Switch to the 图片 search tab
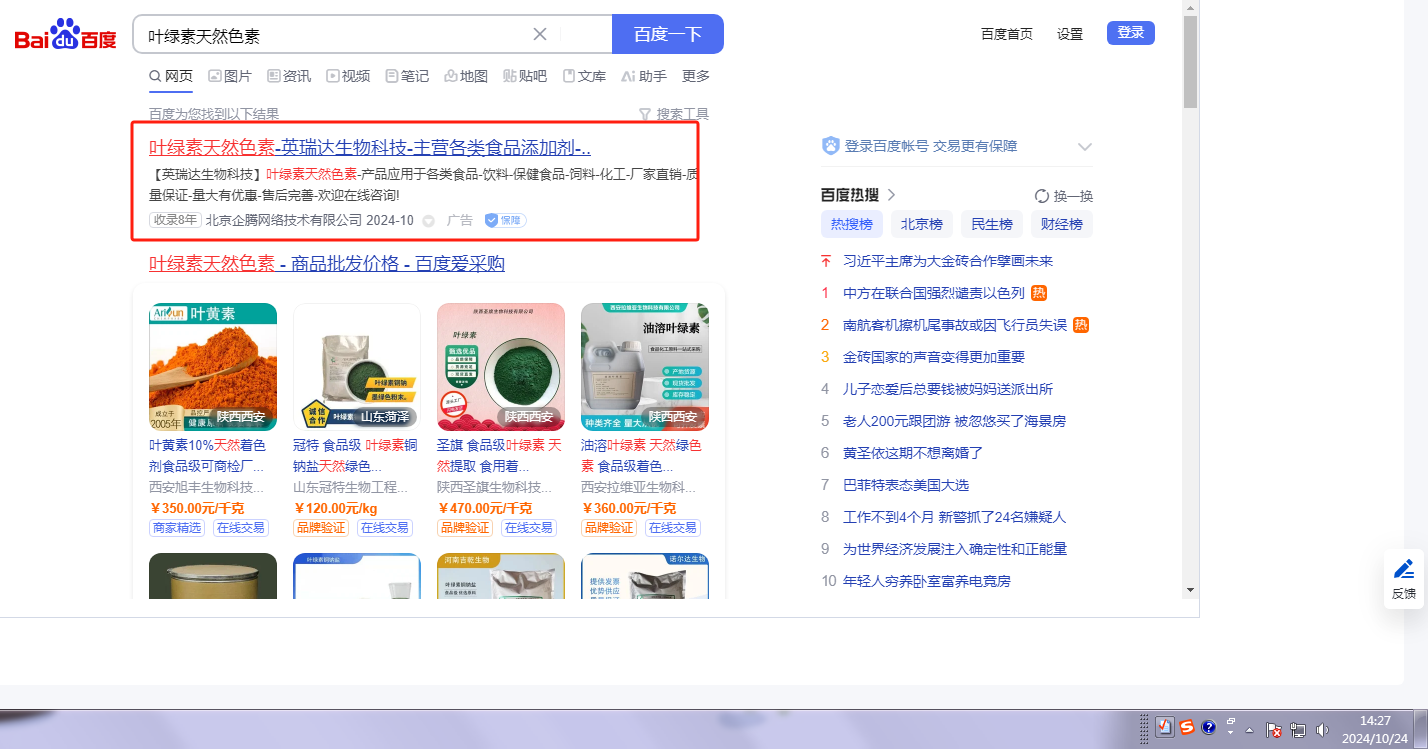Viewport: 1428px width, 749px height. tap(230, 76)
